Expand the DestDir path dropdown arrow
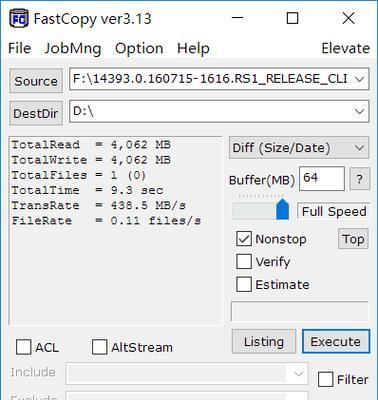Screen dimensions: 378x400 359,111
